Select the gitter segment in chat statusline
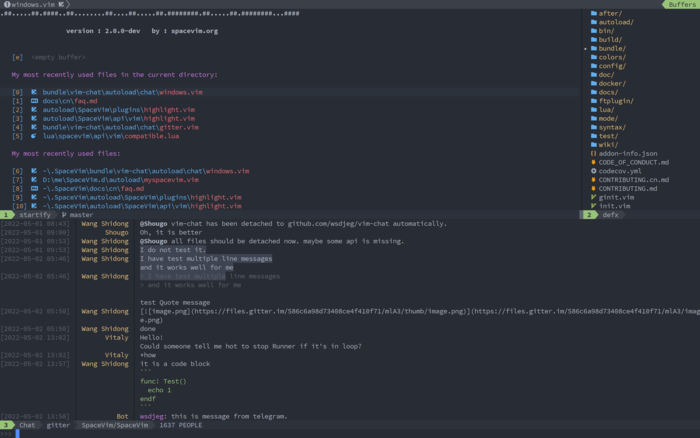 58,425
